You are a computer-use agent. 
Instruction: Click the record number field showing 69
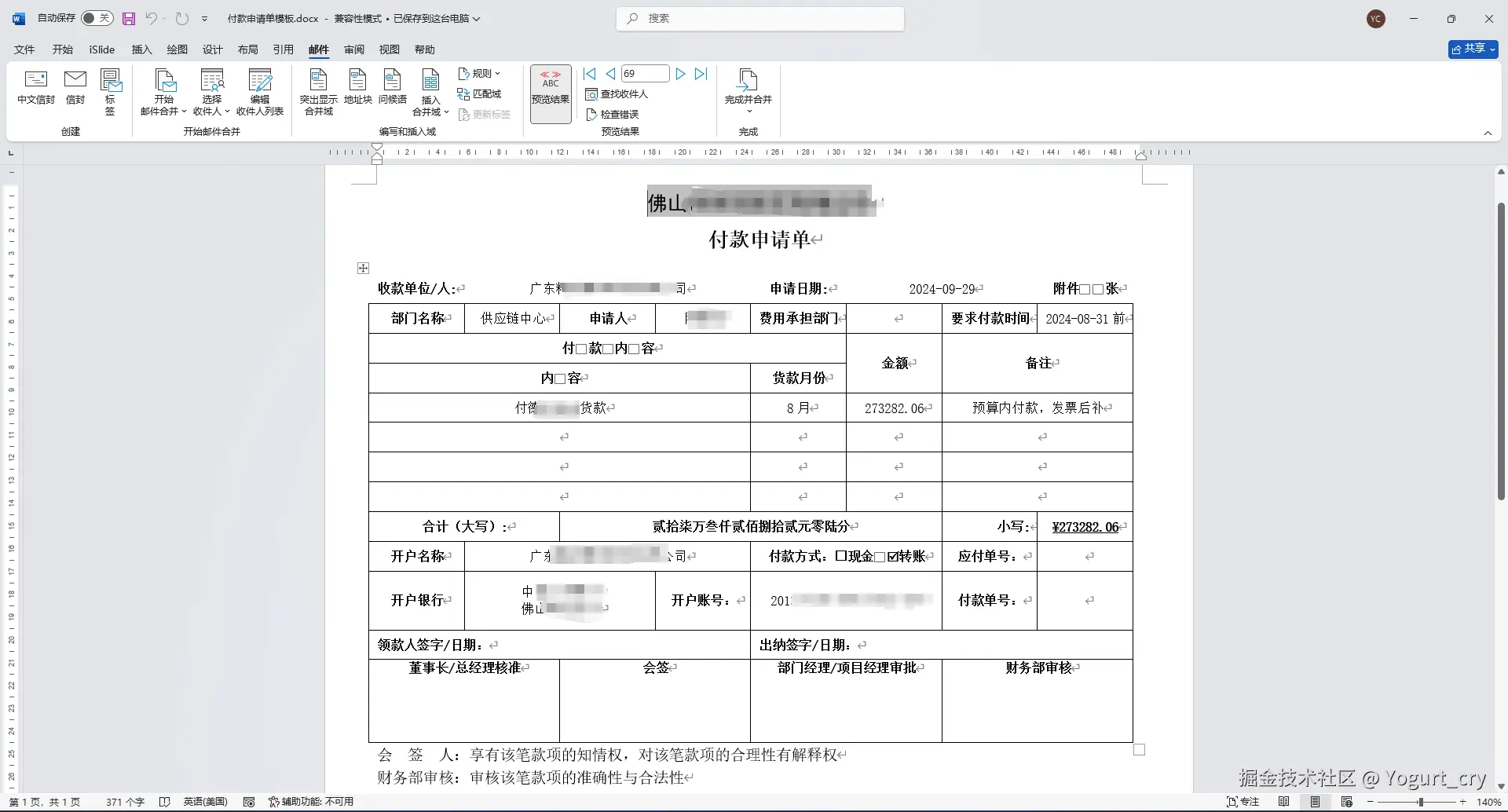(645, 74)
